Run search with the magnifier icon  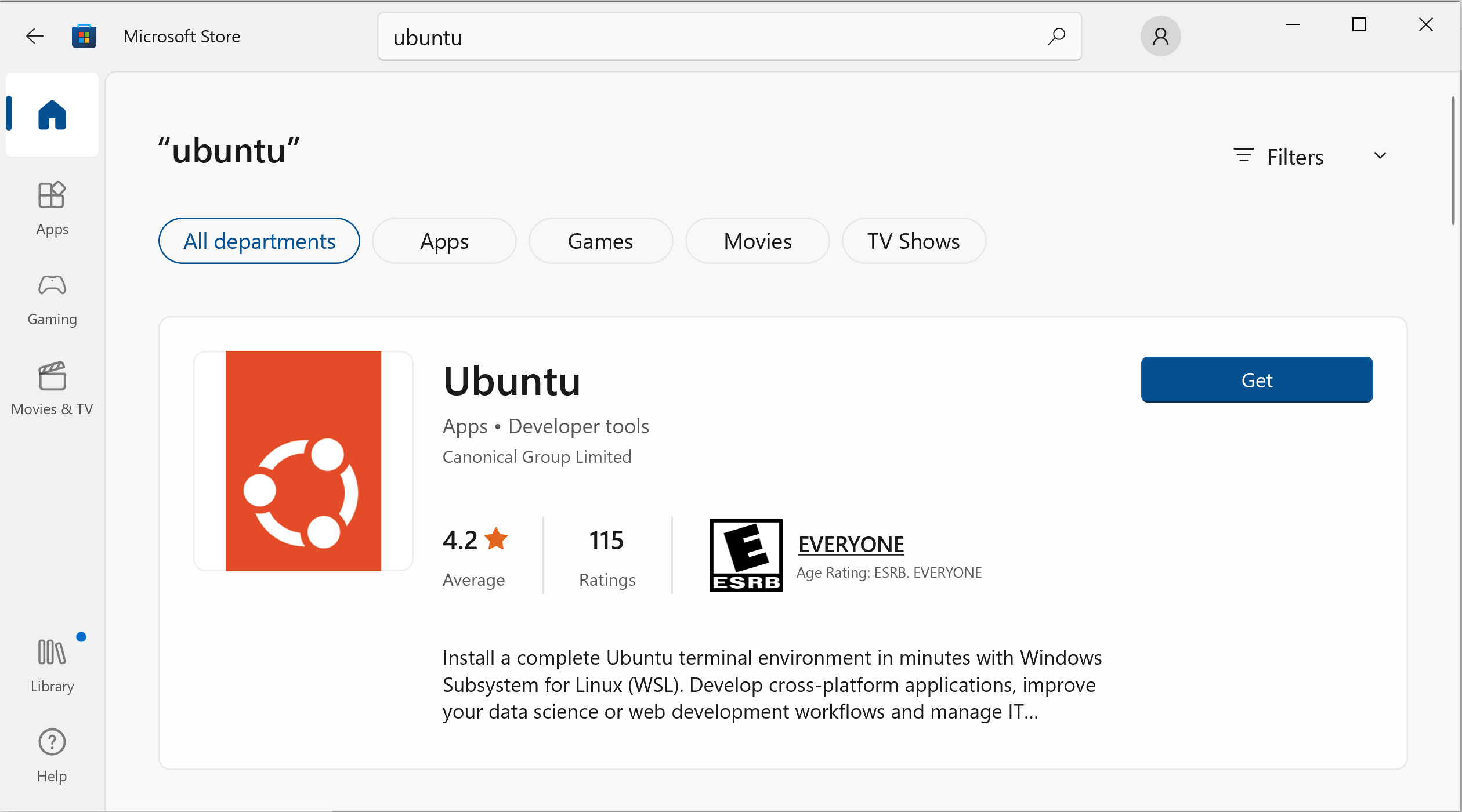1056,37
